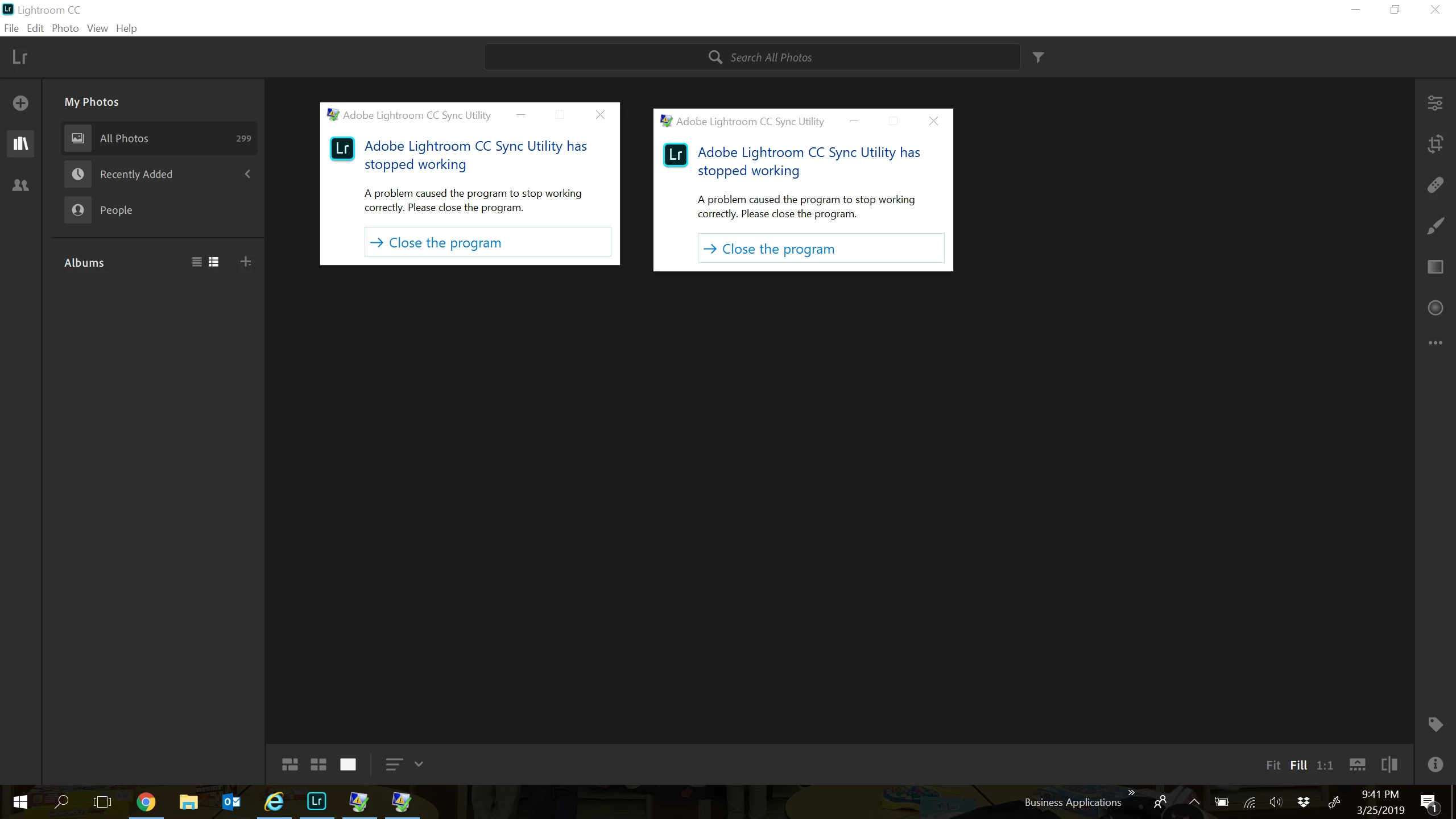Image resolution: width=1456 pixels, height=819 pixels.
Task: Open the photo Info panel
Action: pyautogui.click(x=1435, y=764)
